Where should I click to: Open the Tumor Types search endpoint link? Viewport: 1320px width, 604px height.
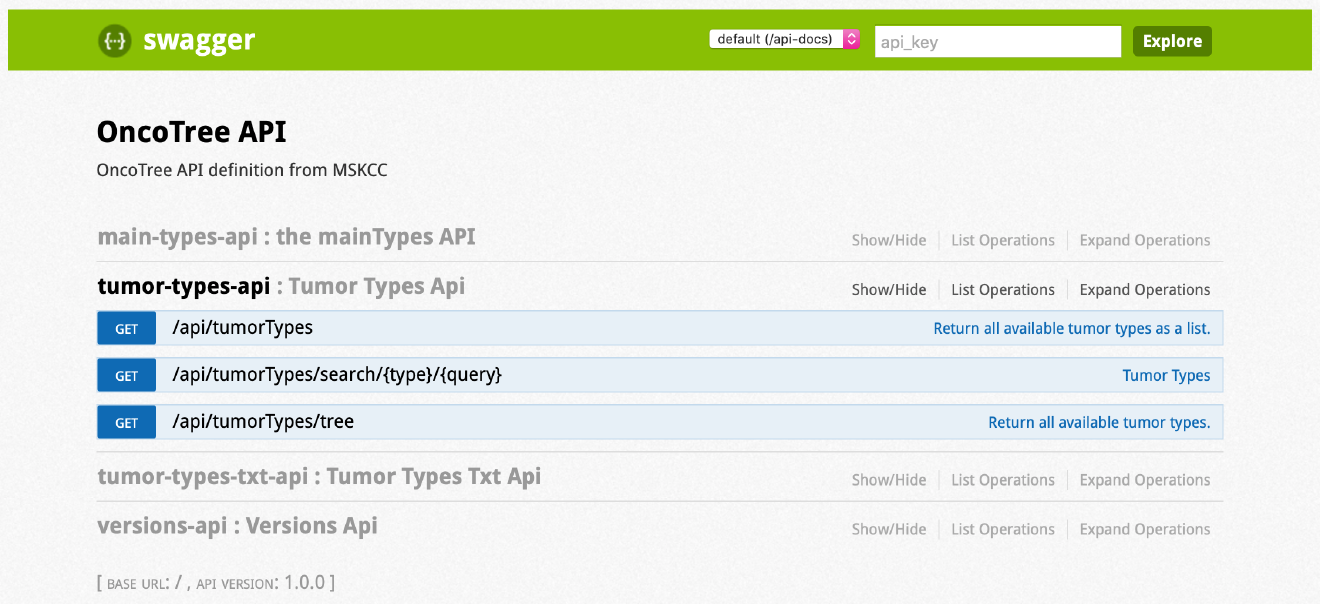(x=1166, y=375)
